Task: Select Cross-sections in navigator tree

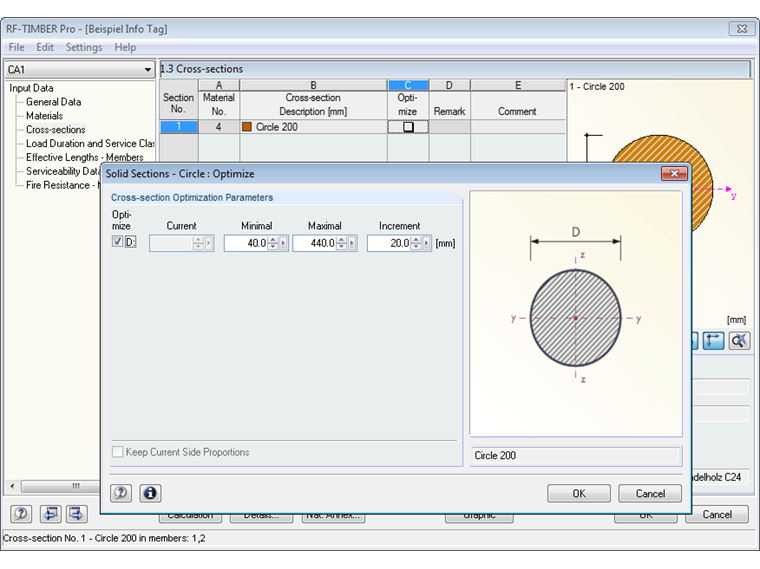Action: coord(56,129)
